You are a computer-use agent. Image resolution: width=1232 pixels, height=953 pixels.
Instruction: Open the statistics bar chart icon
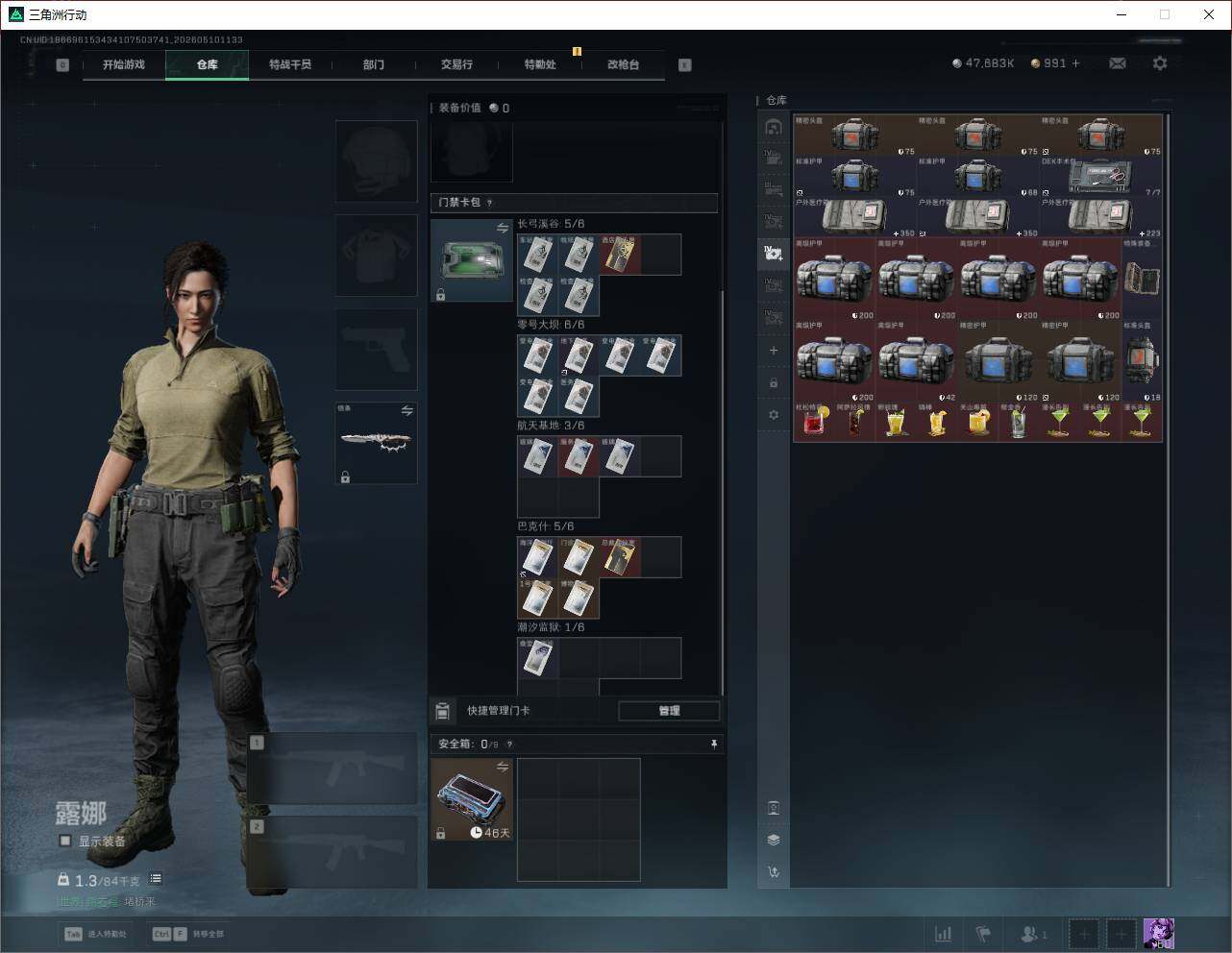pyautogui.click(x=944, y=934)
